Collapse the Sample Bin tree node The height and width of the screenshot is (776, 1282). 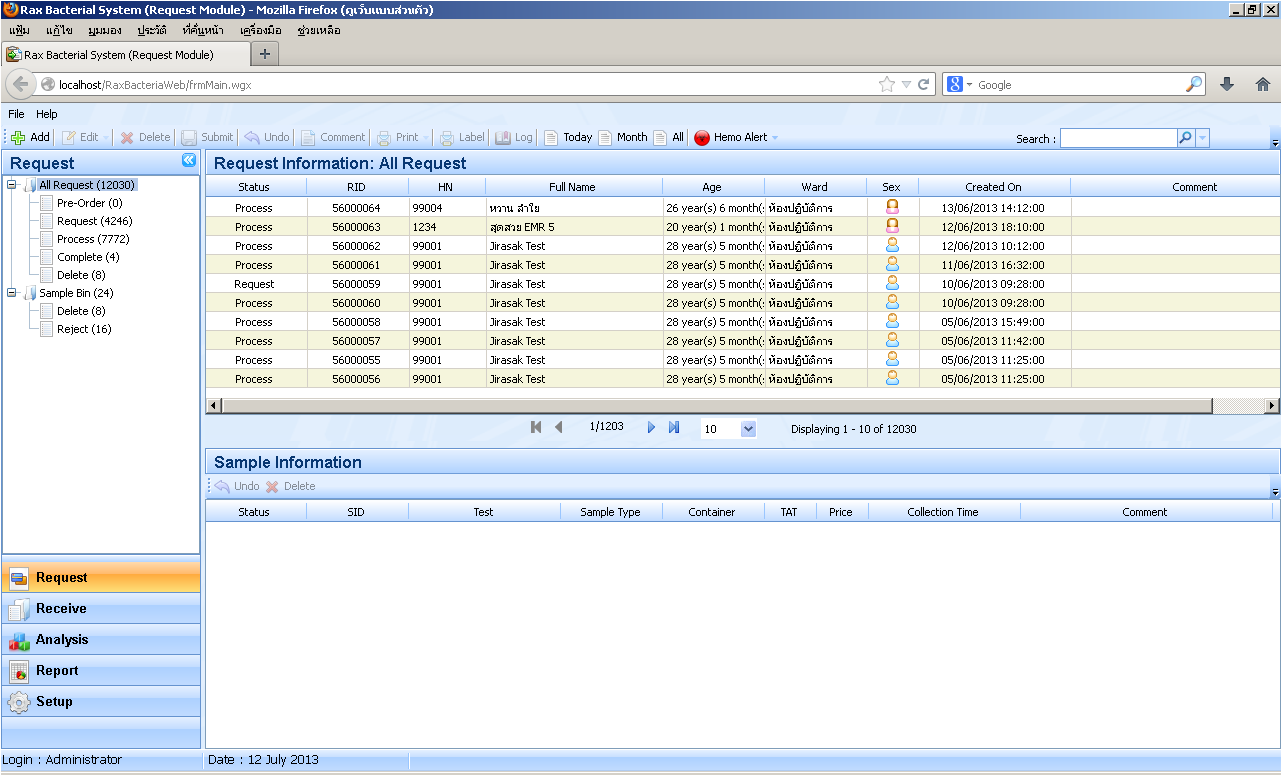coord(12,293)
